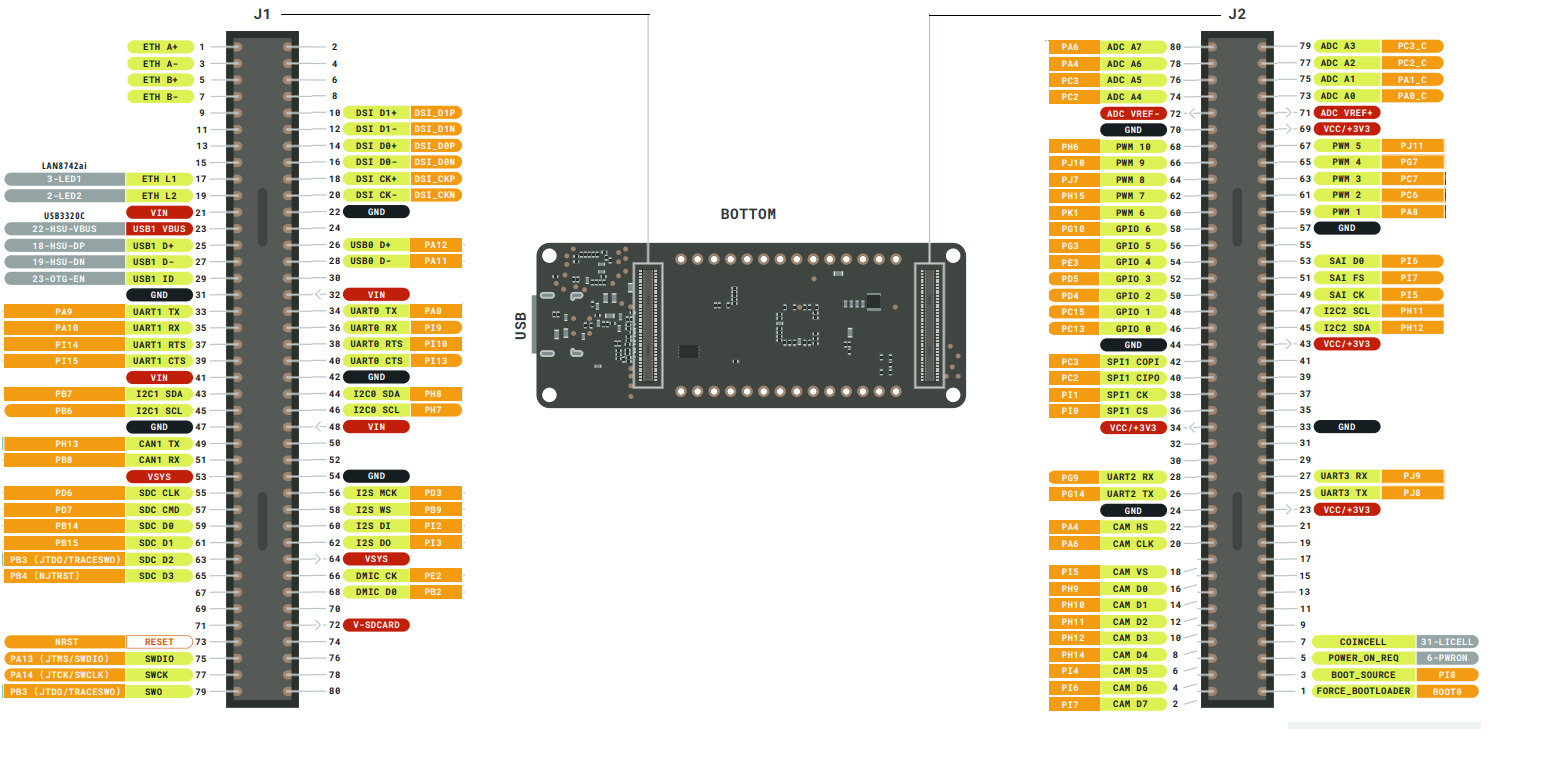The image size is (1559, 774).
Task: Select the FORCE_BOOTLOADER pin label
Action: (1364, 691)
